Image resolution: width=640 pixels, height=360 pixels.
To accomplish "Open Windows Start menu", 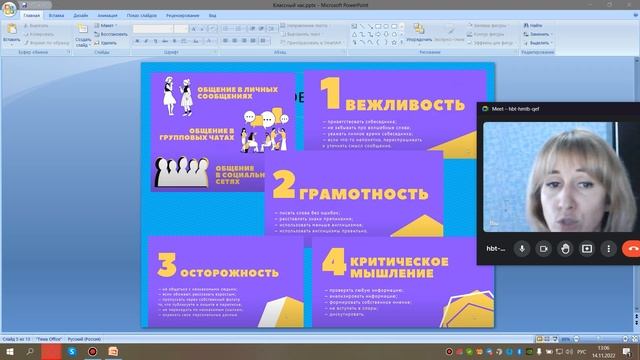I will (x=9, y=351).
